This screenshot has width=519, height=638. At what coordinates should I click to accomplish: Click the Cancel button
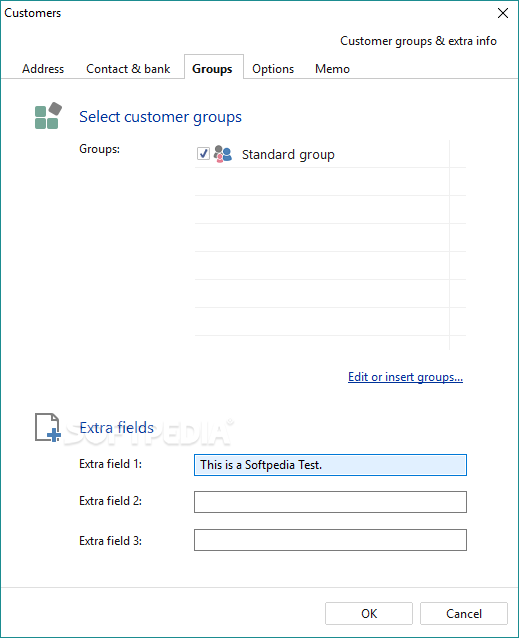point(464,613)
